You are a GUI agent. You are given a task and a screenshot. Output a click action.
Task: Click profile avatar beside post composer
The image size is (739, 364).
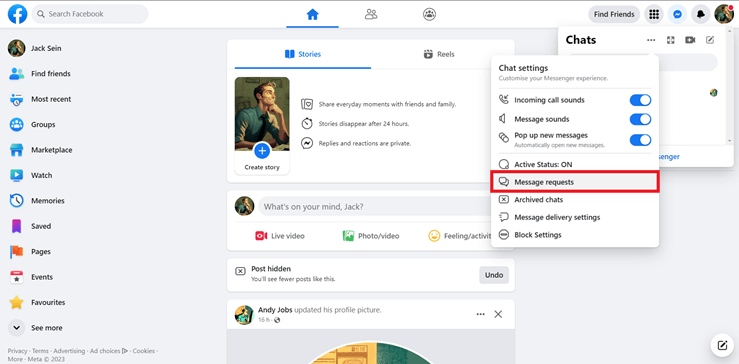click(x=244, y=206)
